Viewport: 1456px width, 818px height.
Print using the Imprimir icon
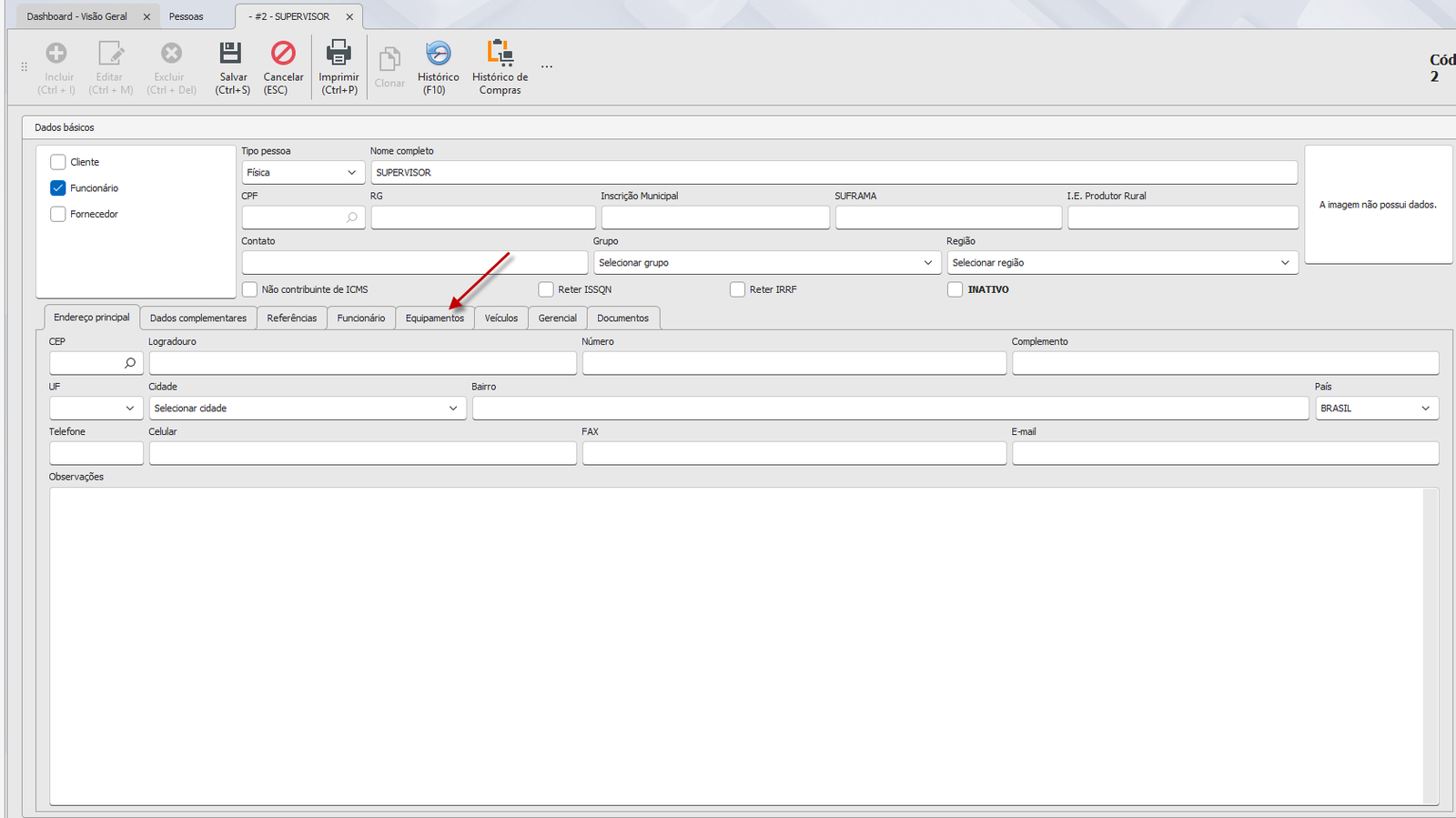(x=339, y=53)
